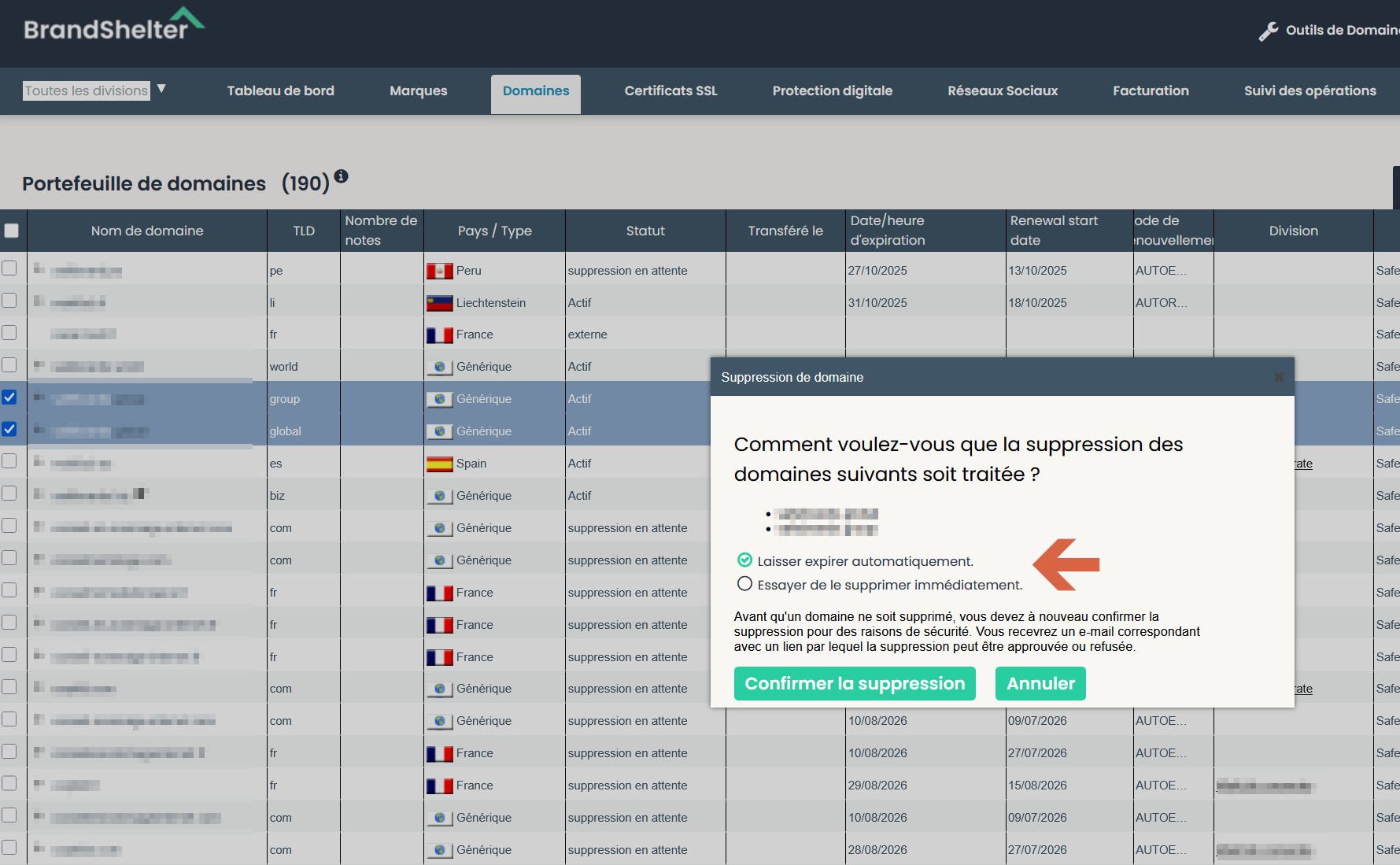Sort by Pays / Type column header
The height and width of the screenshot is (865, 1400).
pos(494,231)
